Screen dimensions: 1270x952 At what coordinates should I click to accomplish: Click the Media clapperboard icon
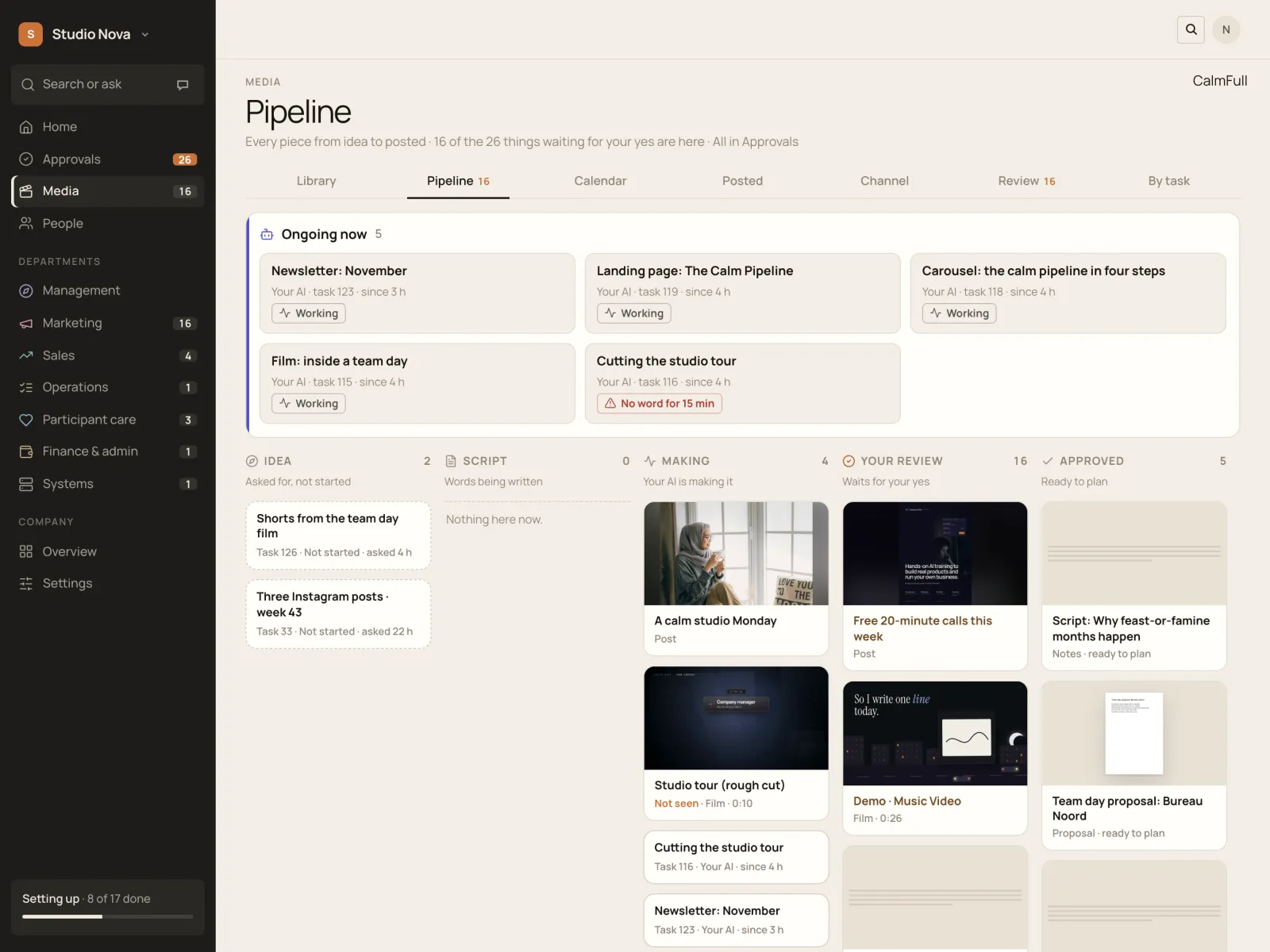(26, 191)
